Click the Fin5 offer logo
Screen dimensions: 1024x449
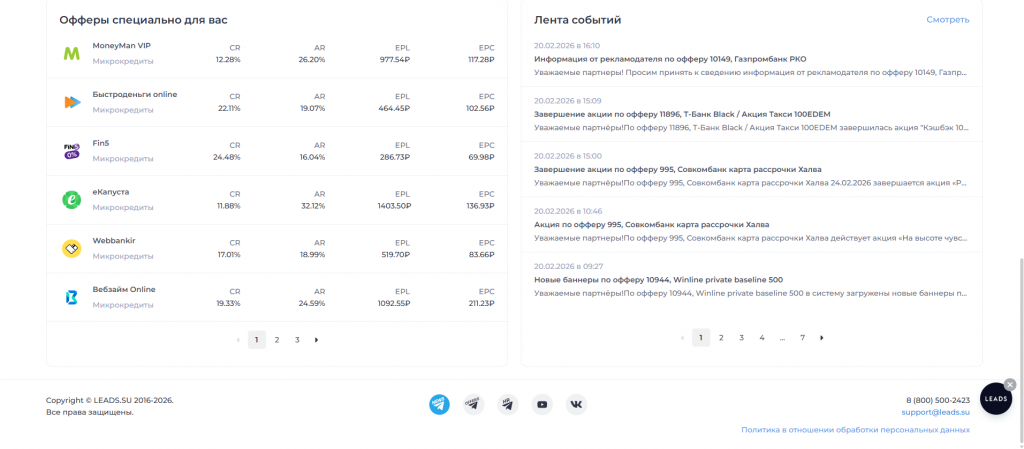(x=72, y=151)
